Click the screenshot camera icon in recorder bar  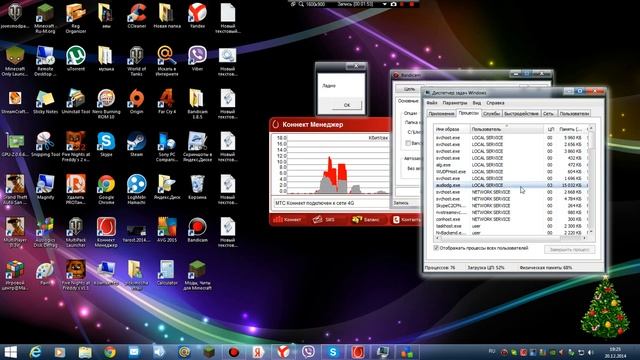(x=394, y=4)
